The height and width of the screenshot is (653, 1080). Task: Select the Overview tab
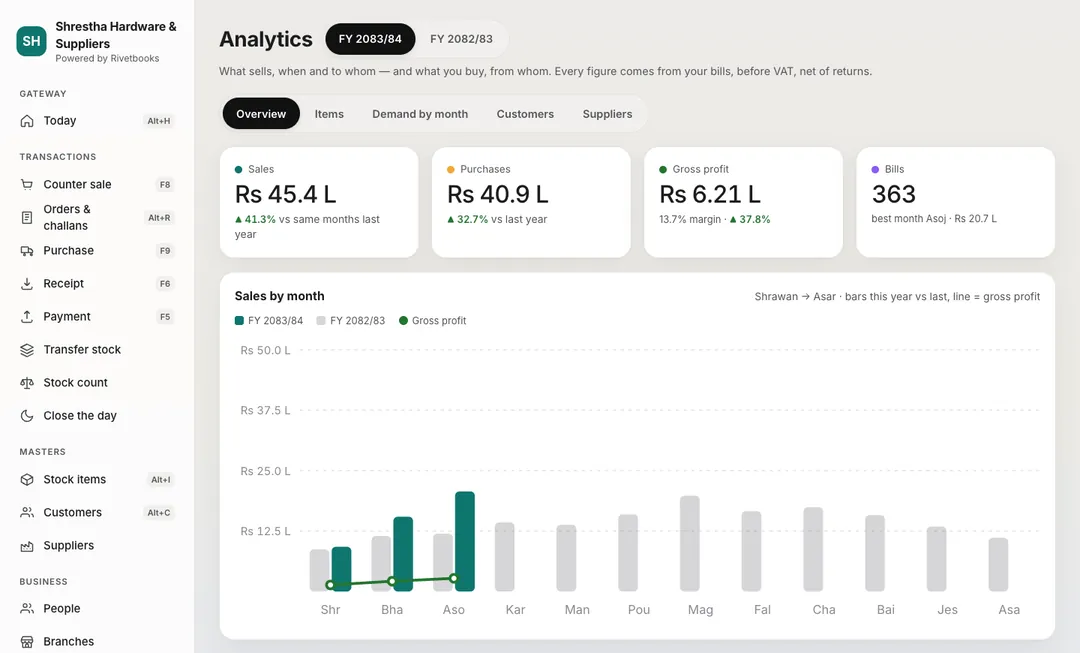tap(261, 114)
